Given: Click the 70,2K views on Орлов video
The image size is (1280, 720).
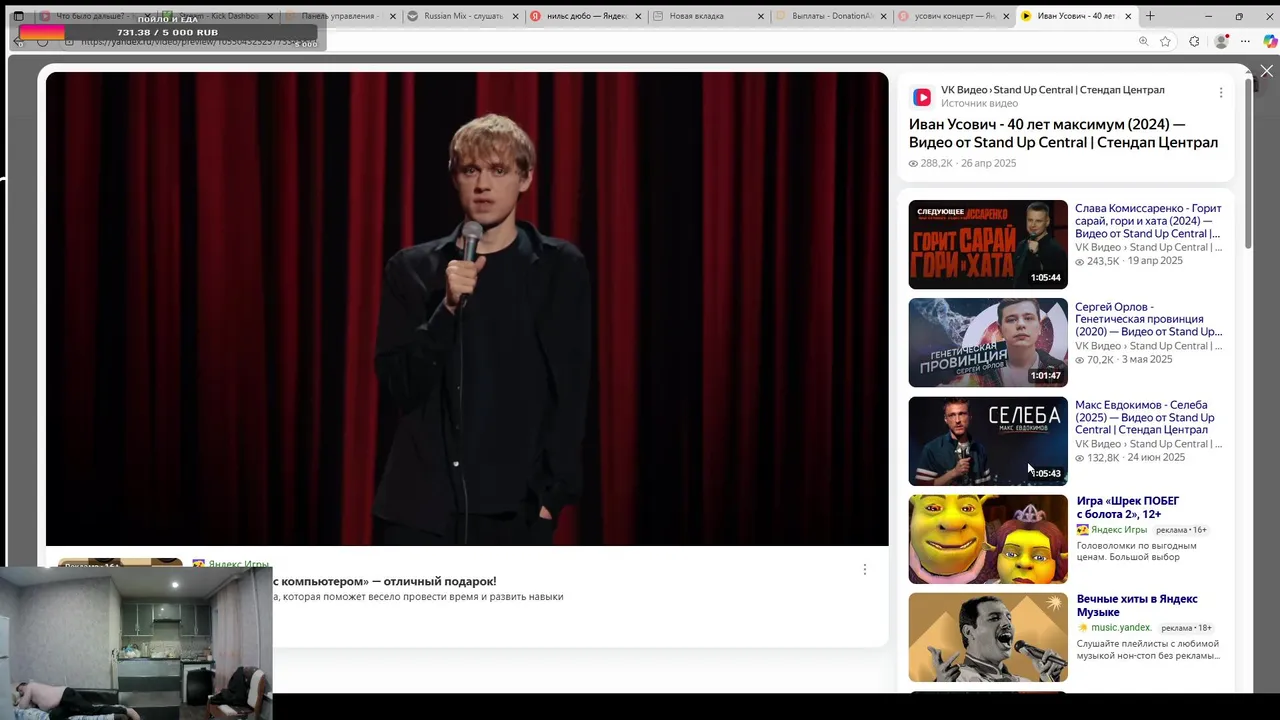Looking at the screenshot, I should tap(1100, 359).
